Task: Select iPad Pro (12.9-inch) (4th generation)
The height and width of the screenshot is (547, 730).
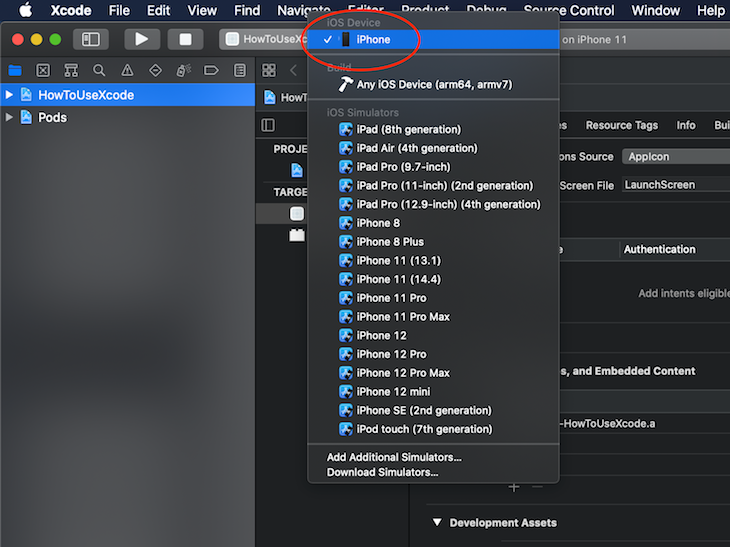Action: coord(433,204)
